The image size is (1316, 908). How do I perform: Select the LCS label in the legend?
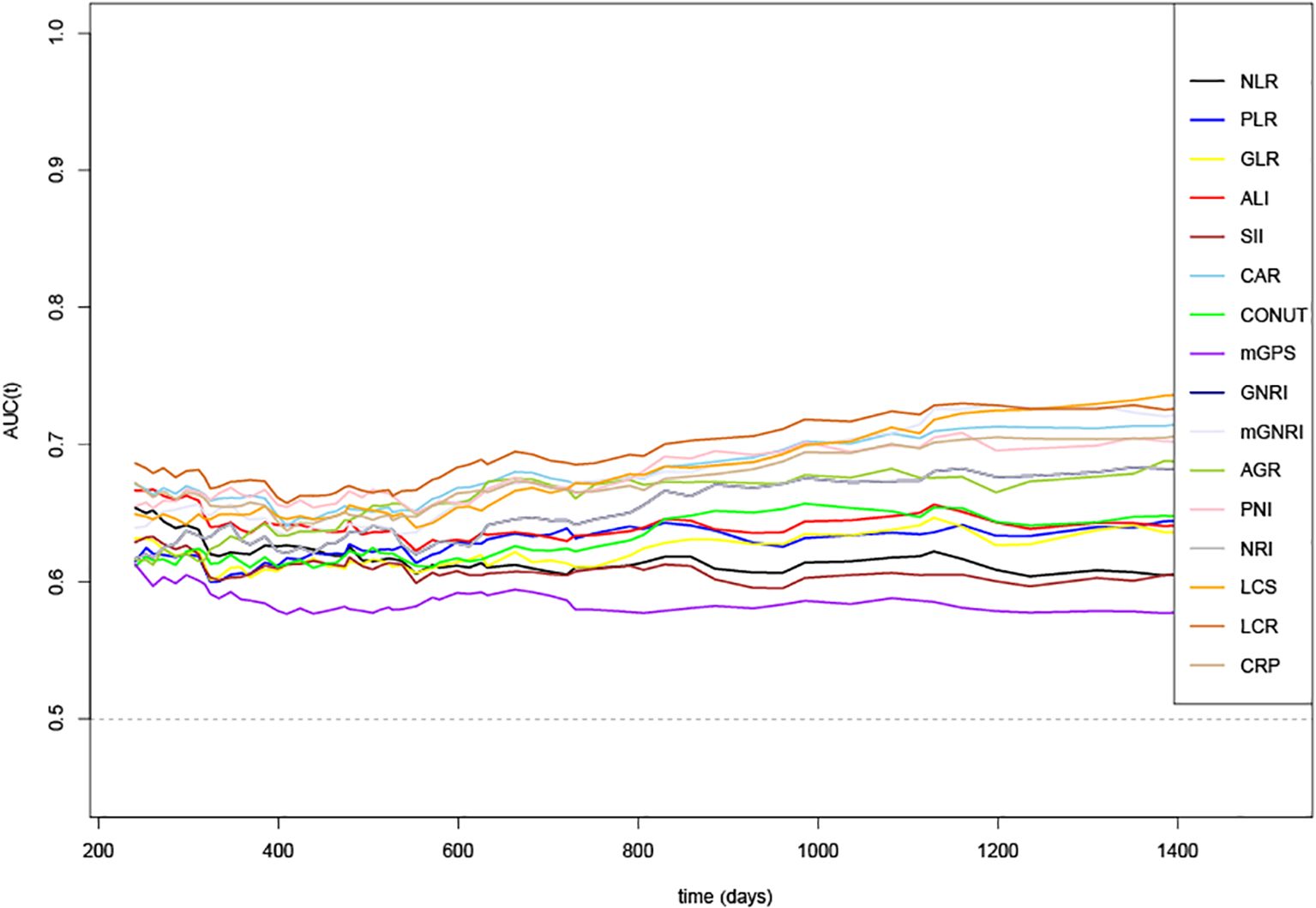[x=1259, y=587]
